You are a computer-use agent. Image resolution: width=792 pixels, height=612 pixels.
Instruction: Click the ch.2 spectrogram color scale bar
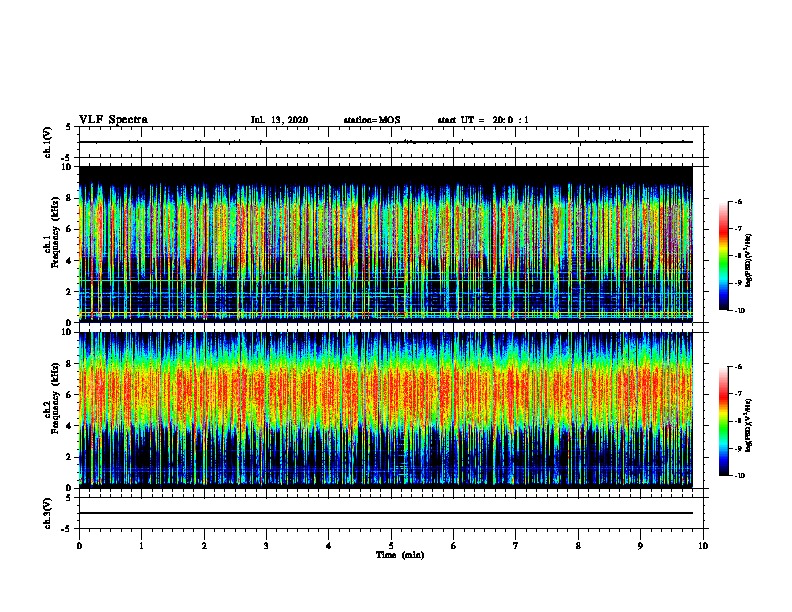point(723,421)
